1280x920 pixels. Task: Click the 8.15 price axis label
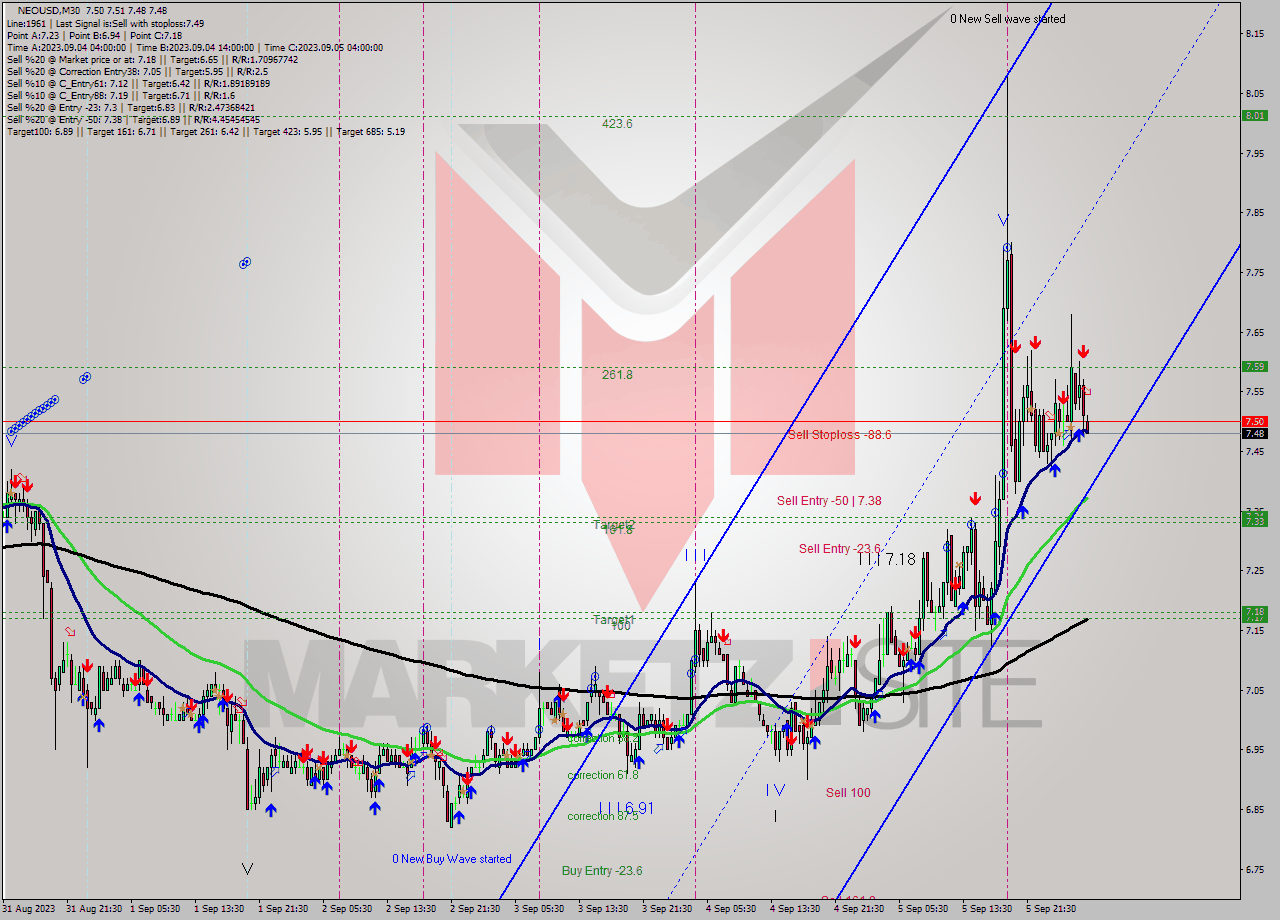(1255, 34)
